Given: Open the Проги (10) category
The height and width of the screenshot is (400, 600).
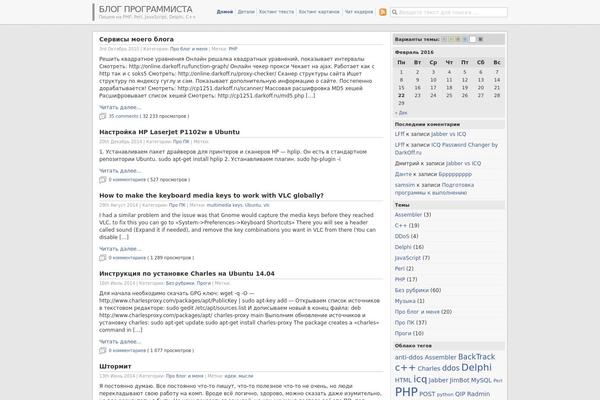Looking at the screenshot, I should coord(403,333).
